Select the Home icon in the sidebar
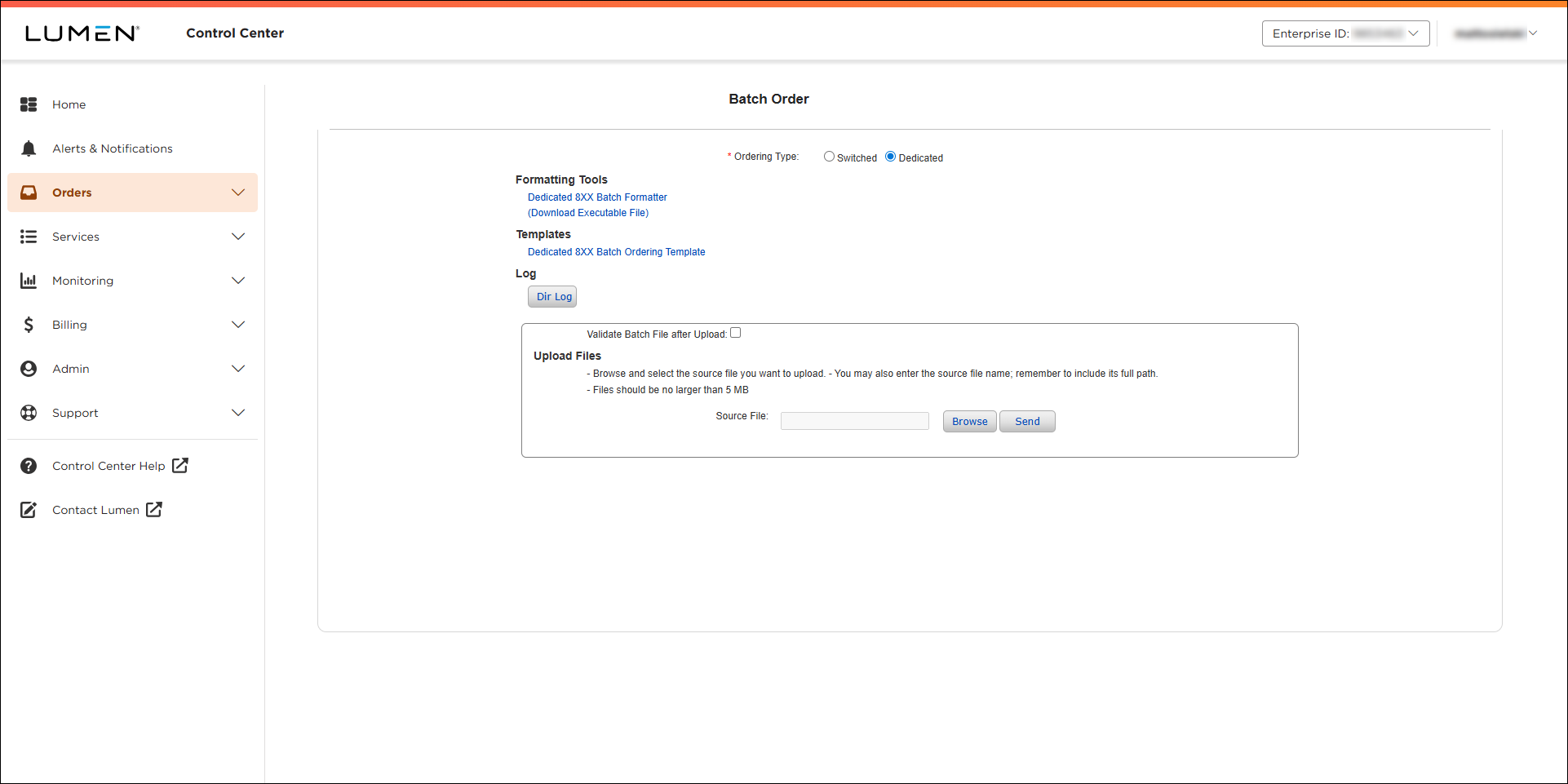This screenshot has height=784, width=1568. (29, 104)
